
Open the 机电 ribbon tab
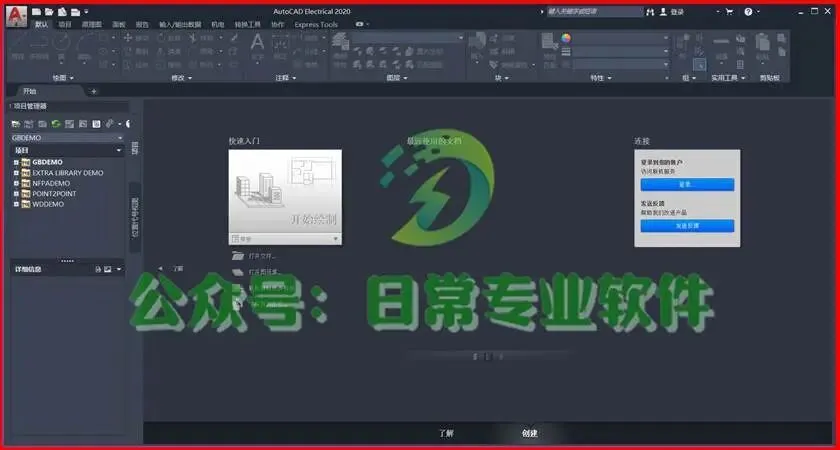click(218, 25)
